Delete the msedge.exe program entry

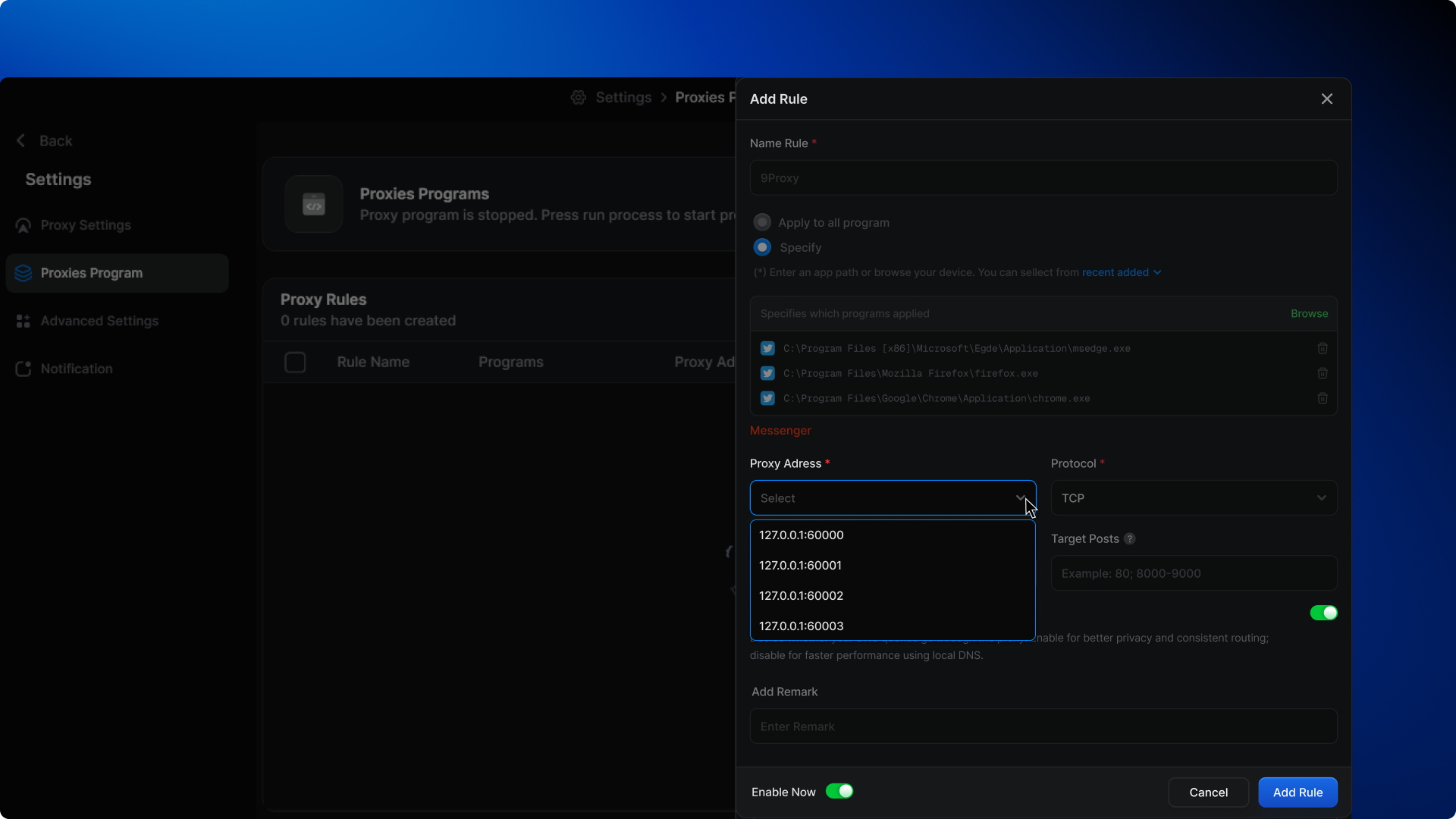(x=1322, y=348)
